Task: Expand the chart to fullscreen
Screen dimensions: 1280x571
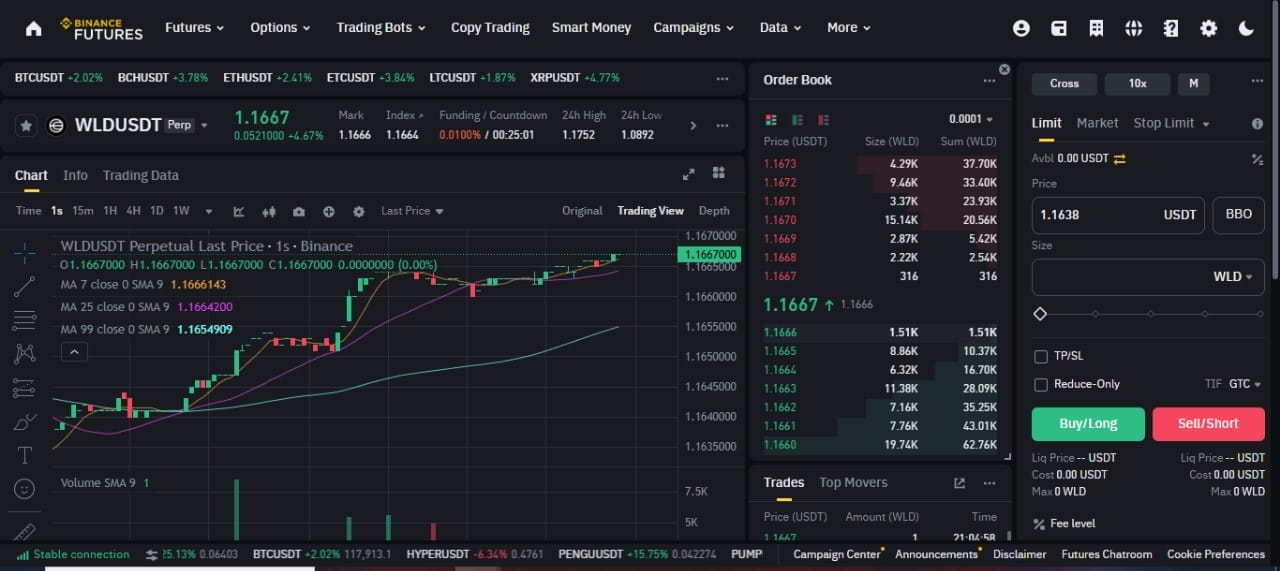Action: point(688,174)
